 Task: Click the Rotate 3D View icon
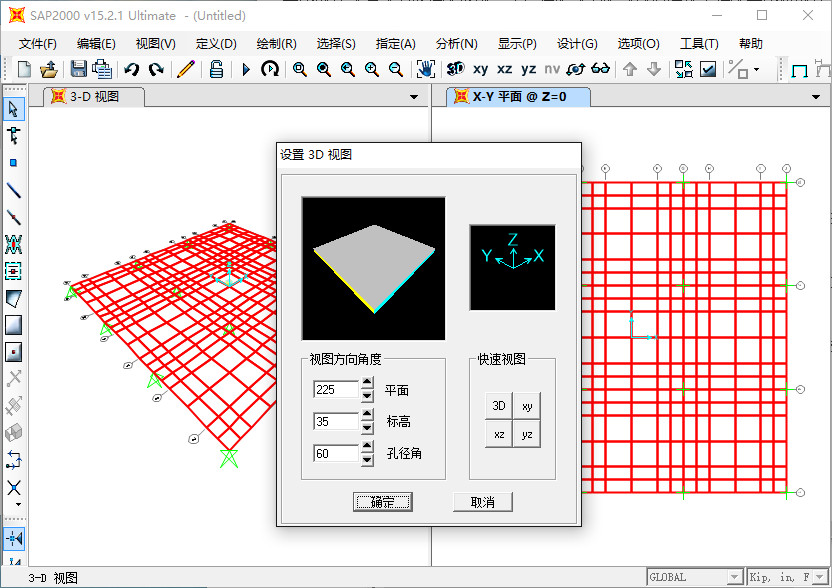click(x=576, y=69)
